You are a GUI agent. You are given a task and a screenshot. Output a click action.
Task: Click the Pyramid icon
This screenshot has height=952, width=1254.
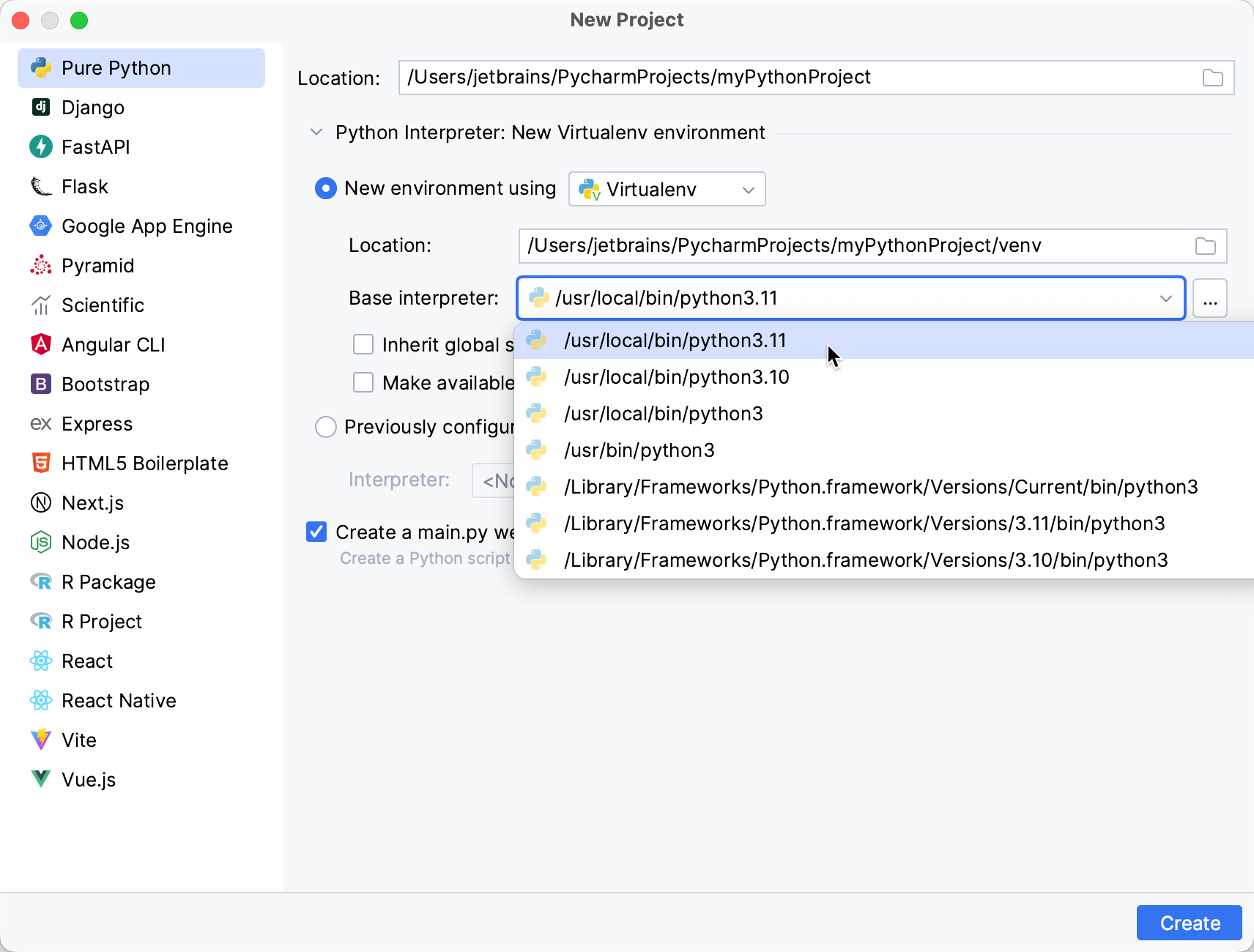pyautogui.click(x=41, y=266)
